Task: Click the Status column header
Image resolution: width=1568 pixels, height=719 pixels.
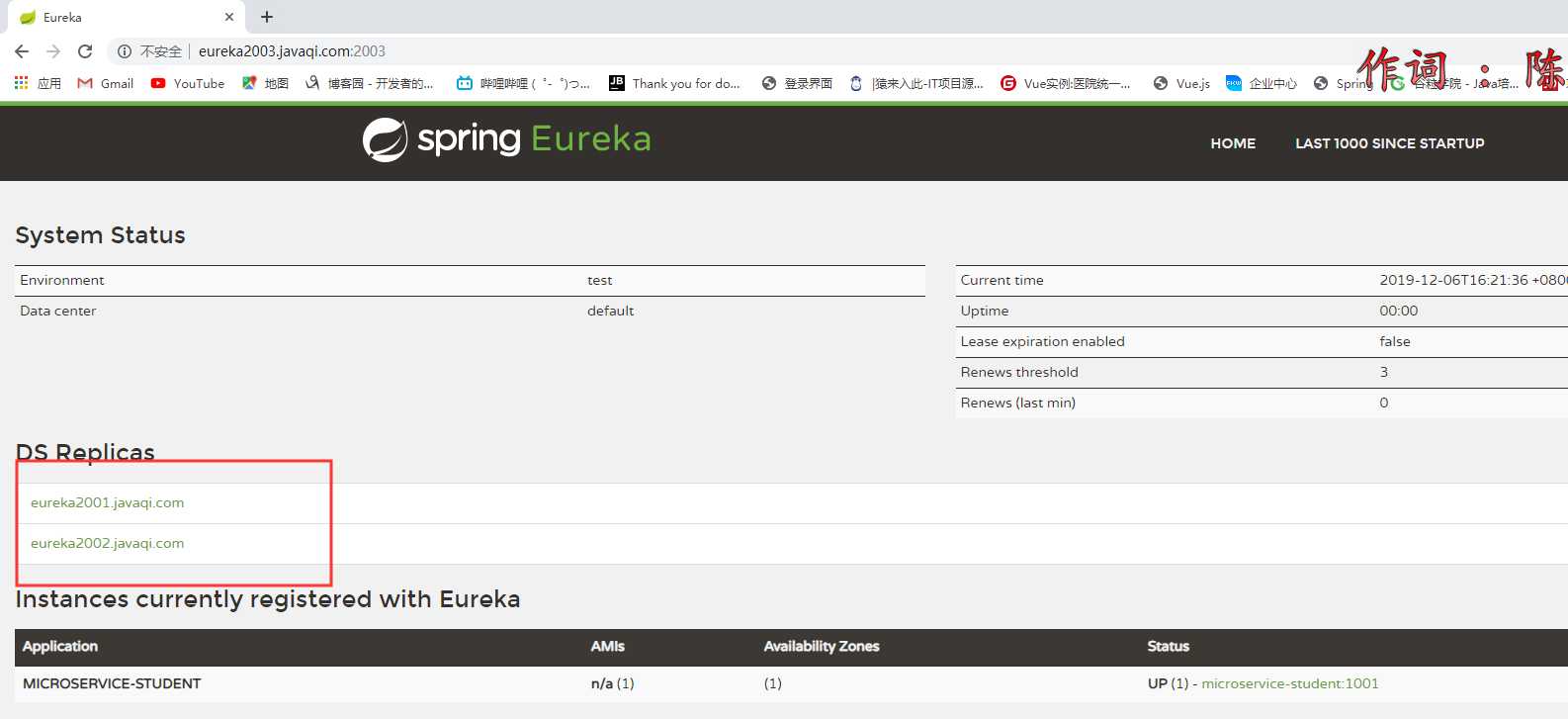Action: click(1169, 646)
